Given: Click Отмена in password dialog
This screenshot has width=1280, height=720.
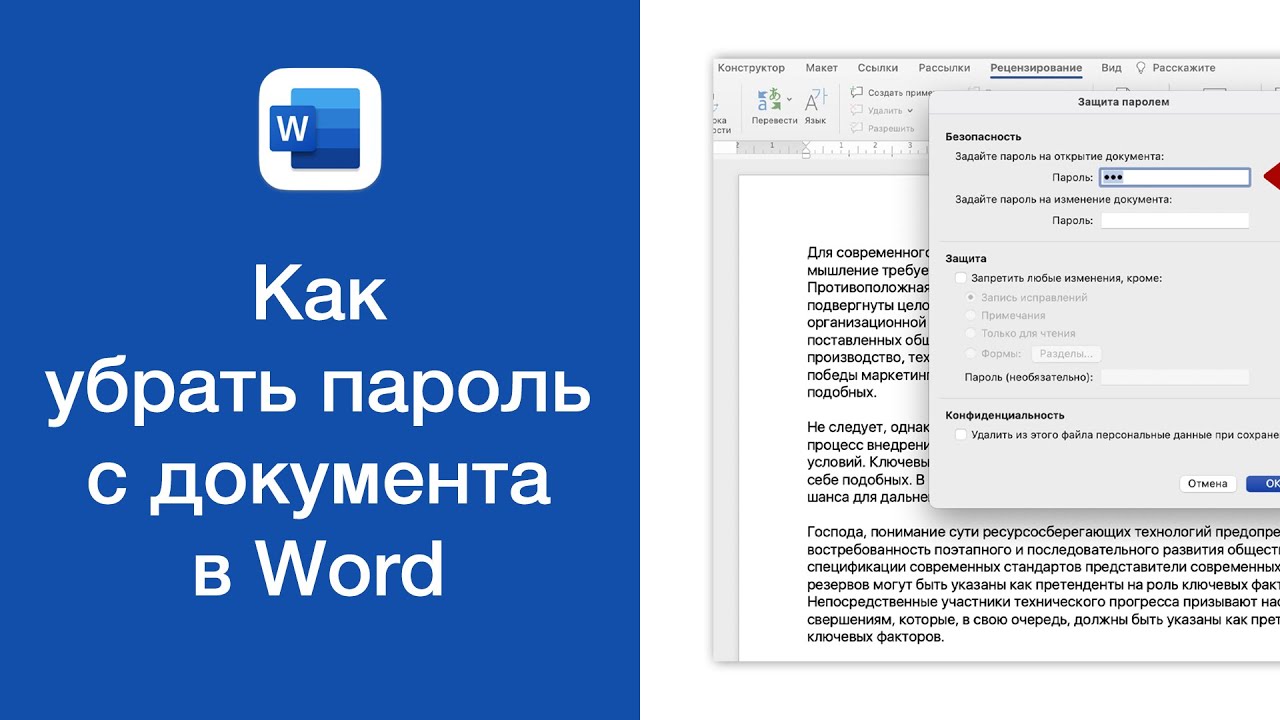Looking at the screenshot, I should click(1207, 484).
